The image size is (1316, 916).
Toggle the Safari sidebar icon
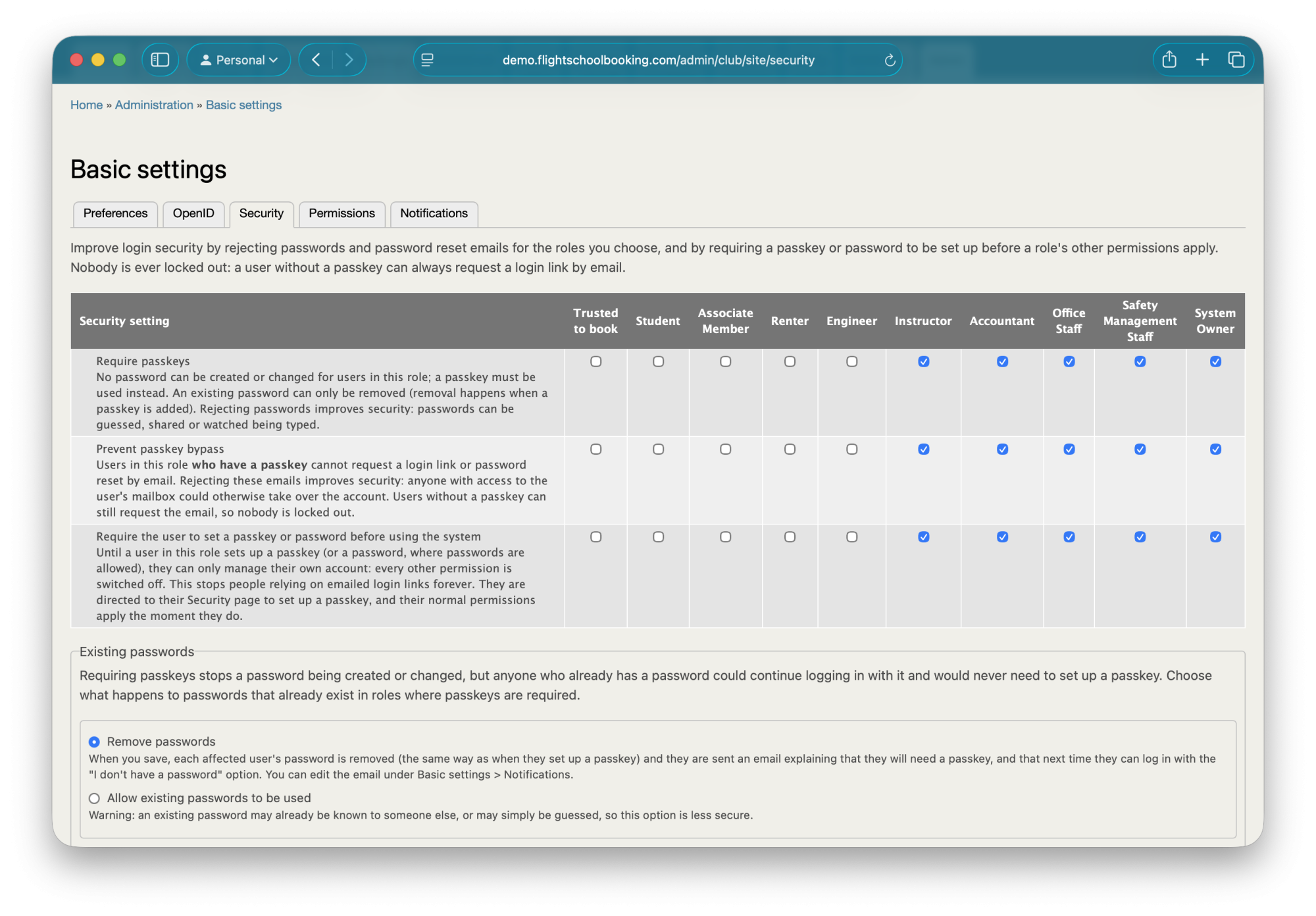160,60
